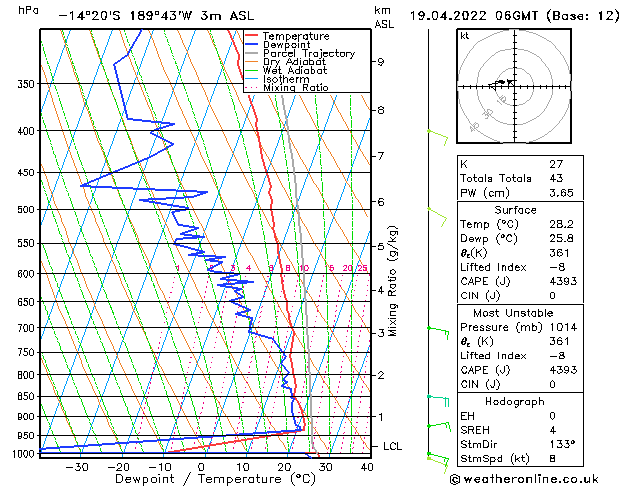Image resolution: width=629 pixels, height=486 pixels.
Task: Click the blue Dewpoint line sample in legend
Action: click(252, 44)
